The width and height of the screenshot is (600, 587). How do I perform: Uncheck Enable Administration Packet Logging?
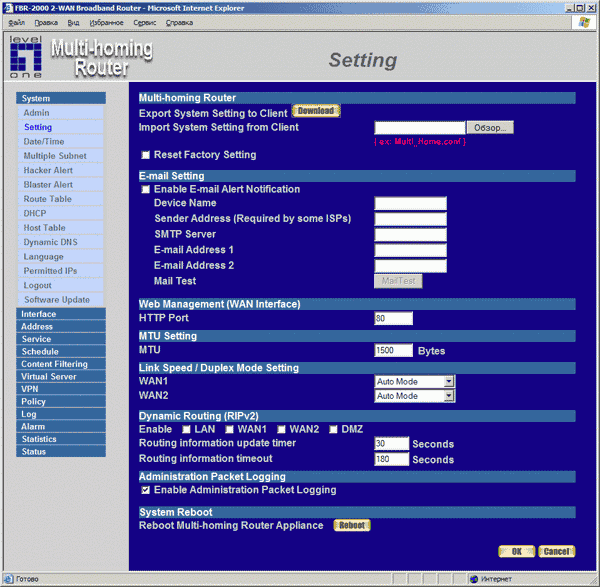click(146, 491)
